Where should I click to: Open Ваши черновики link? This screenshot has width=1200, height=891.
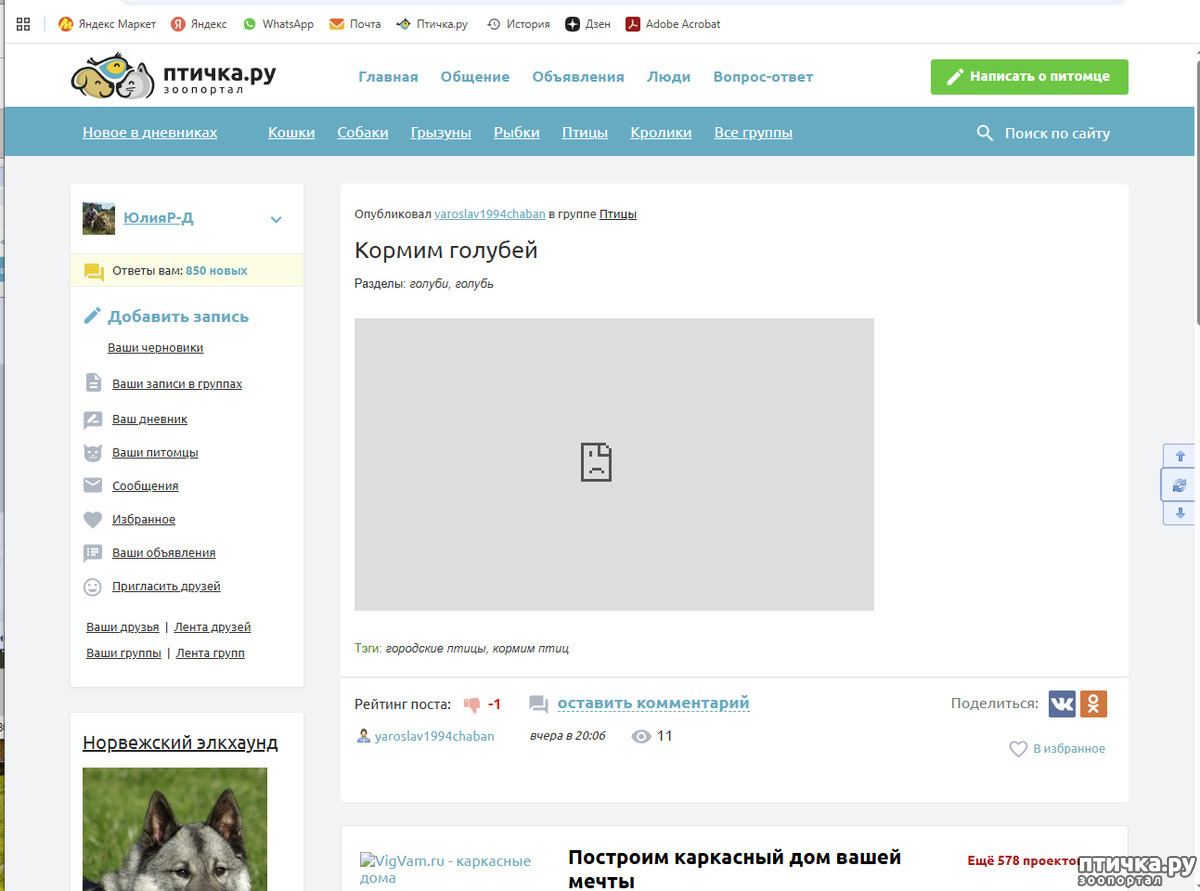coord(156,348)
